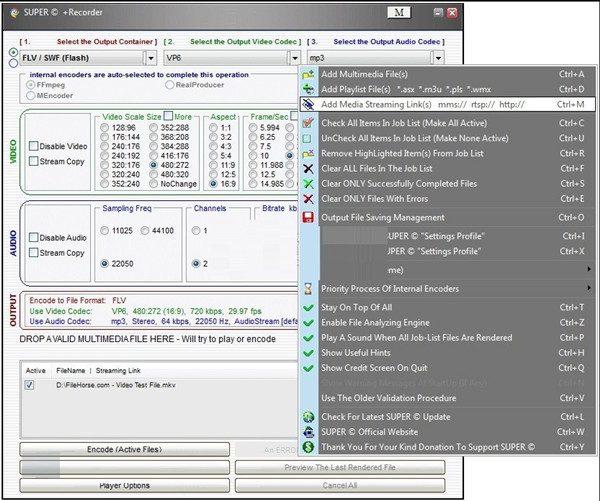Click Add Multimedia File(s) icon
The height and width of the screenshot is (501, 600).
point(309,74)
